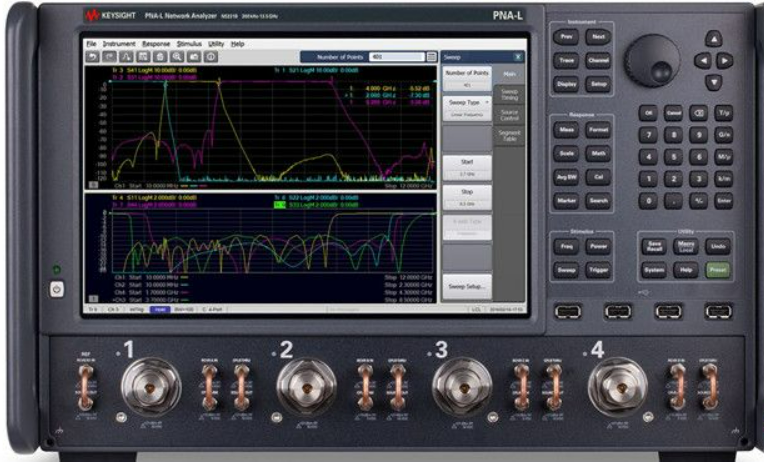This screenshot has width=764, height=463.
Task: Select the Tr 1 S21 trace label
Action: click(x=316, y=70)
